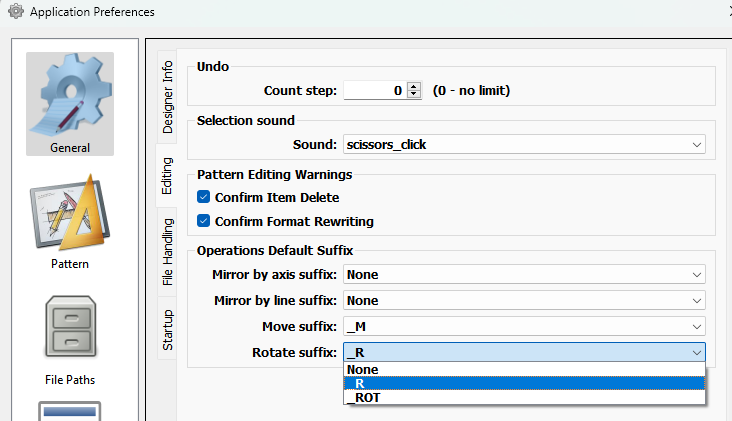732x421 pixels.
Task: Decrease Count step with the down arrow
Action: click(x=414, y=94)
